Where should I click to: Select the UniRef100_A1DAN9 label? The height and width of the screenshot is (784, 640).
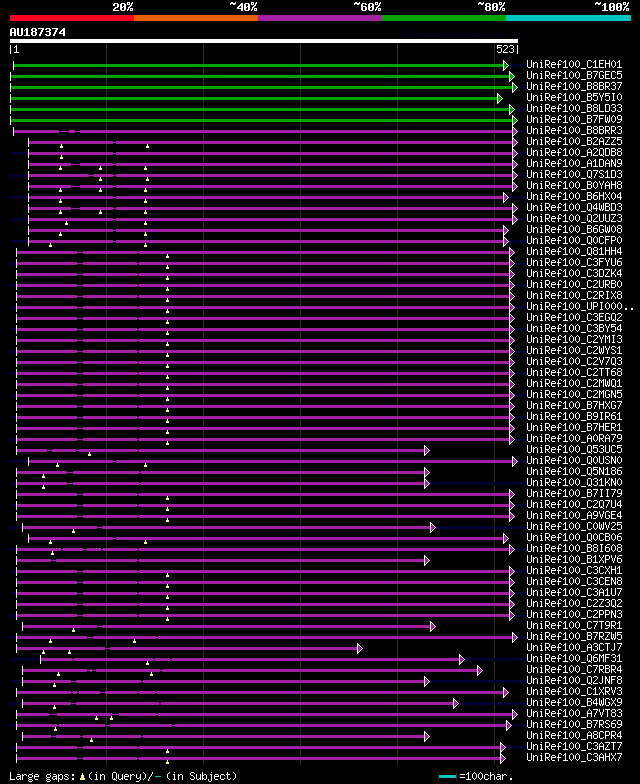574,164
